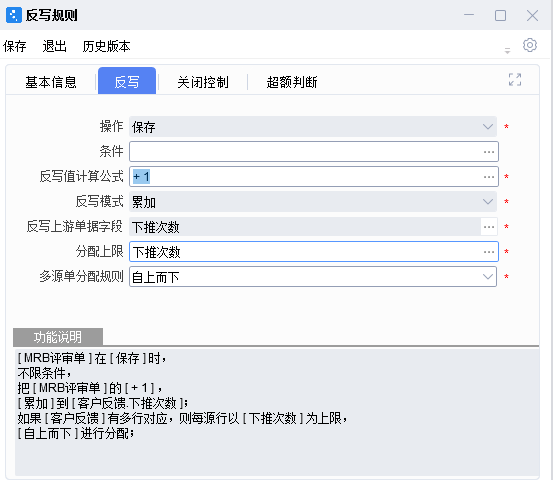Click the 反写规则 app icon in title bar
The height and width of the screenshot is (480, 553).
(14, 15)
